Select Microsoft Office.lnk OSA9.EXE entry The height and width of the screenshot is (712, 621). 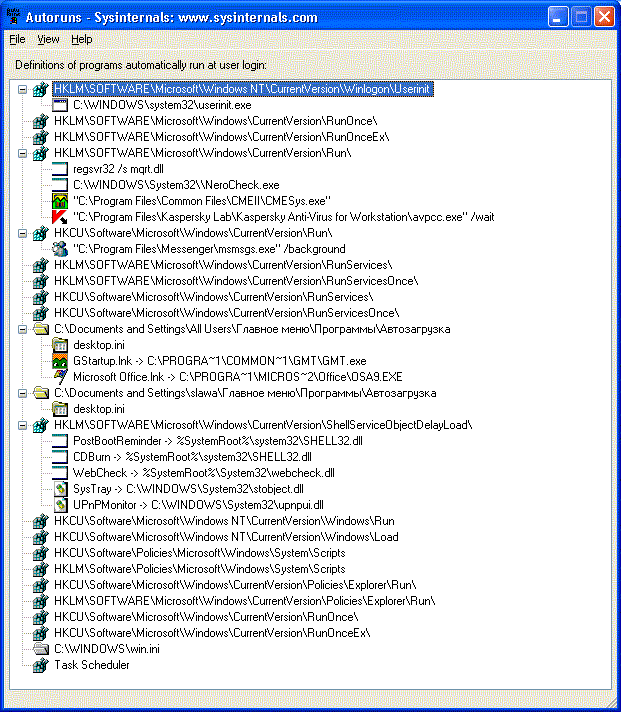238,377
